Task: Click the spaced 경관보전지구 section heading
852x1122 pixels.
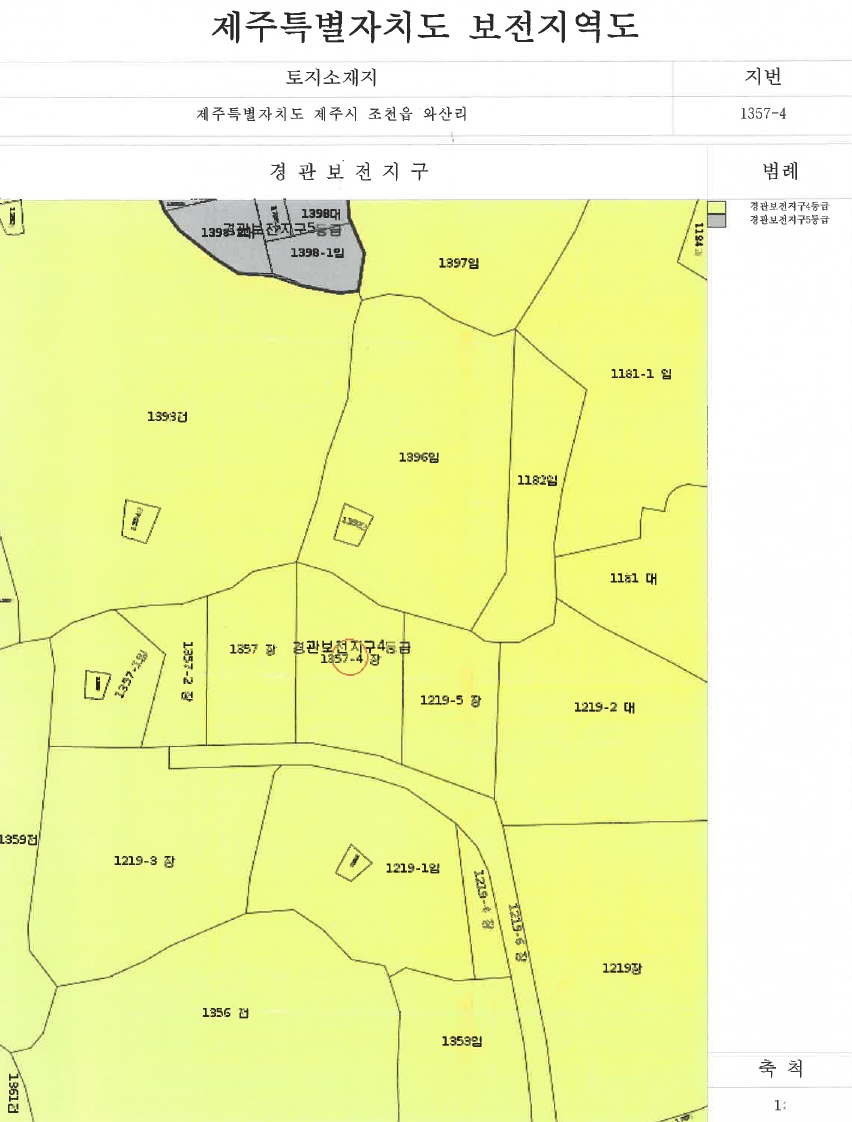Action: [x=349, y=171]
